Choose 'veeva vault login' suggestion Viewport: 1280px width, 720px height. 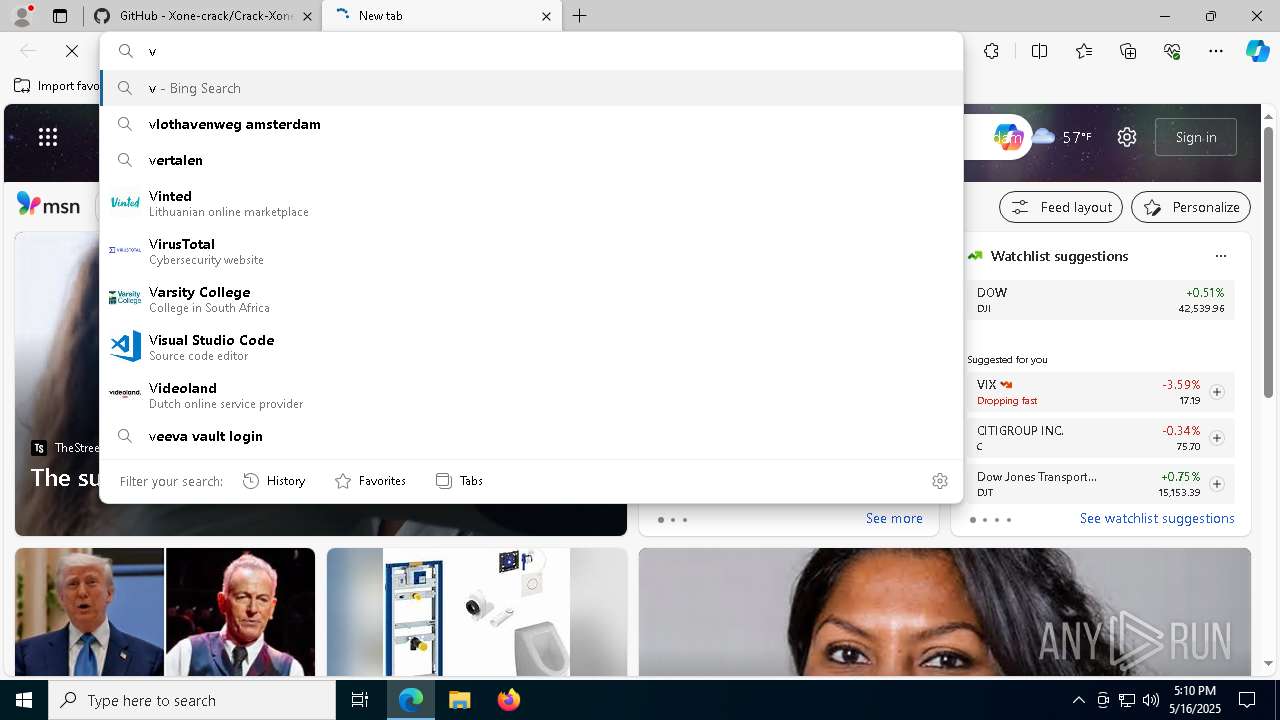531,436
